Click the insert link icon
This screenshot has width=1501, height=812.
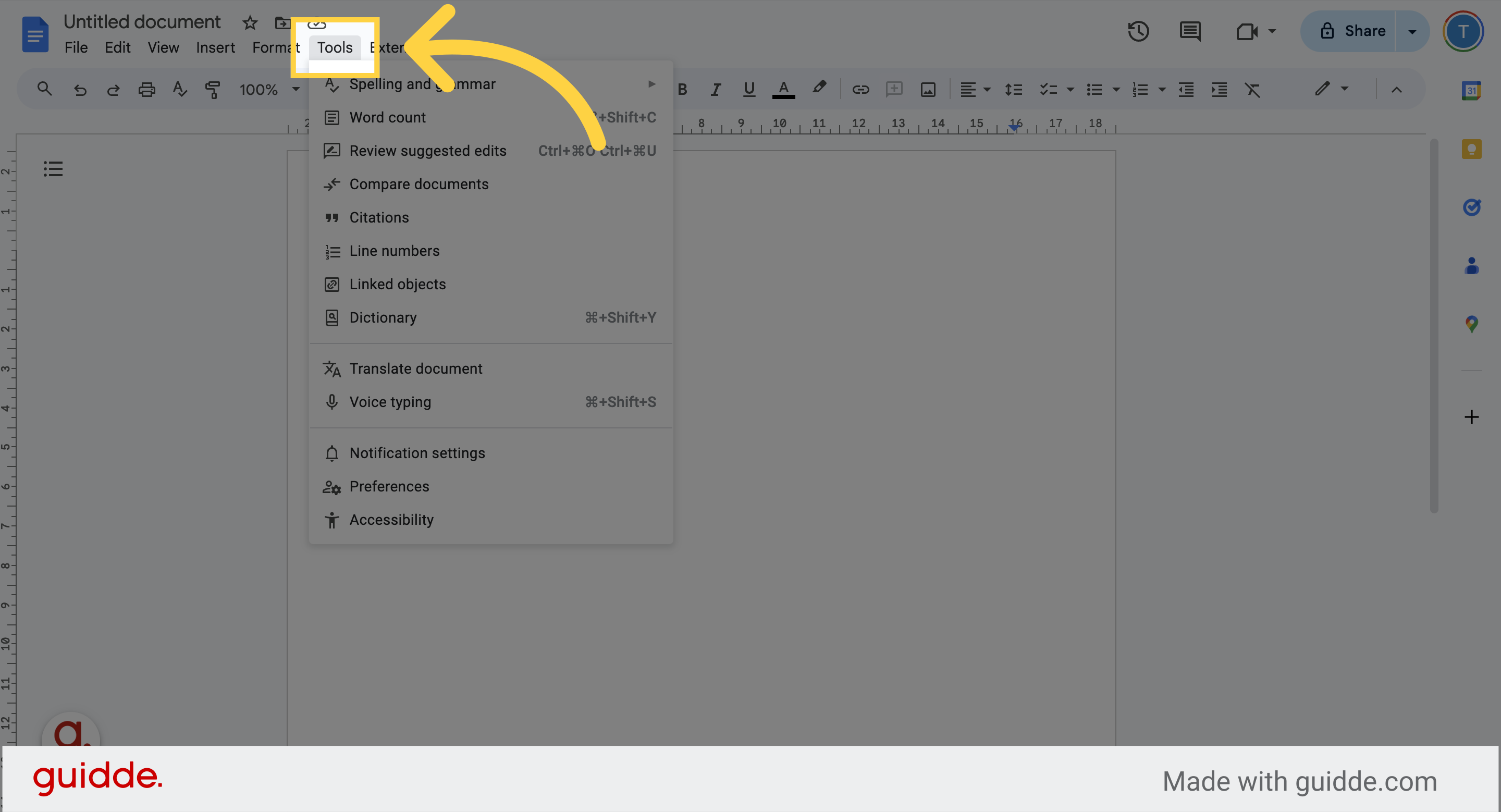[x=860, y=90]
